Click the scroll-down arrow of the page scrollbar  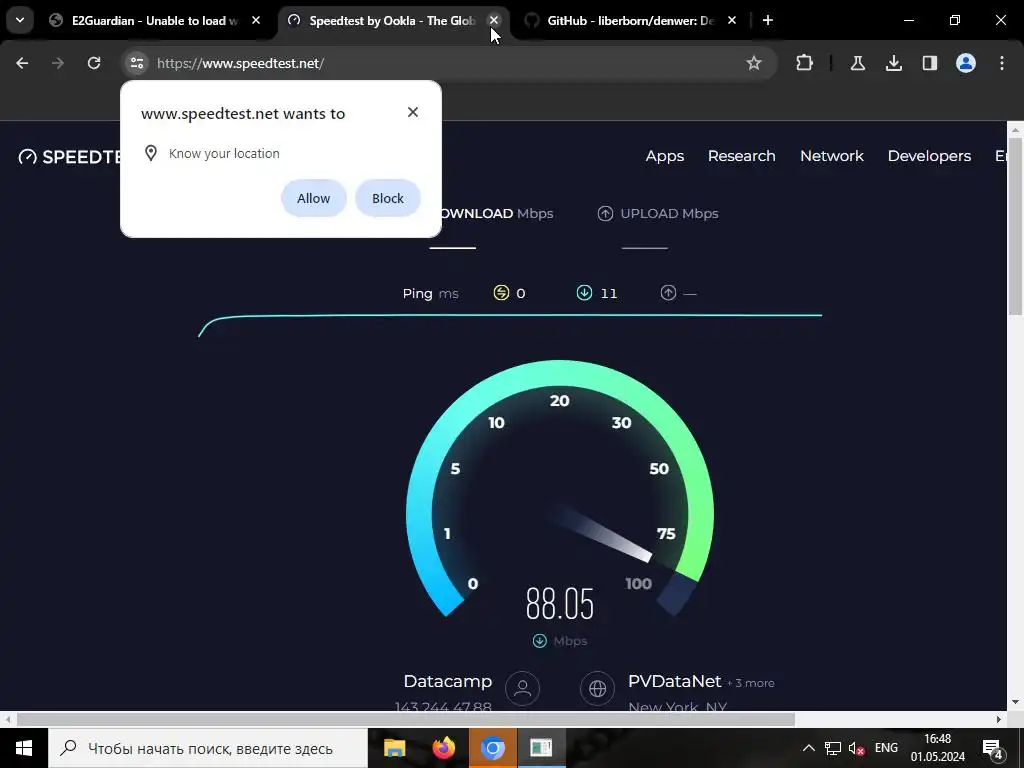1015,702
